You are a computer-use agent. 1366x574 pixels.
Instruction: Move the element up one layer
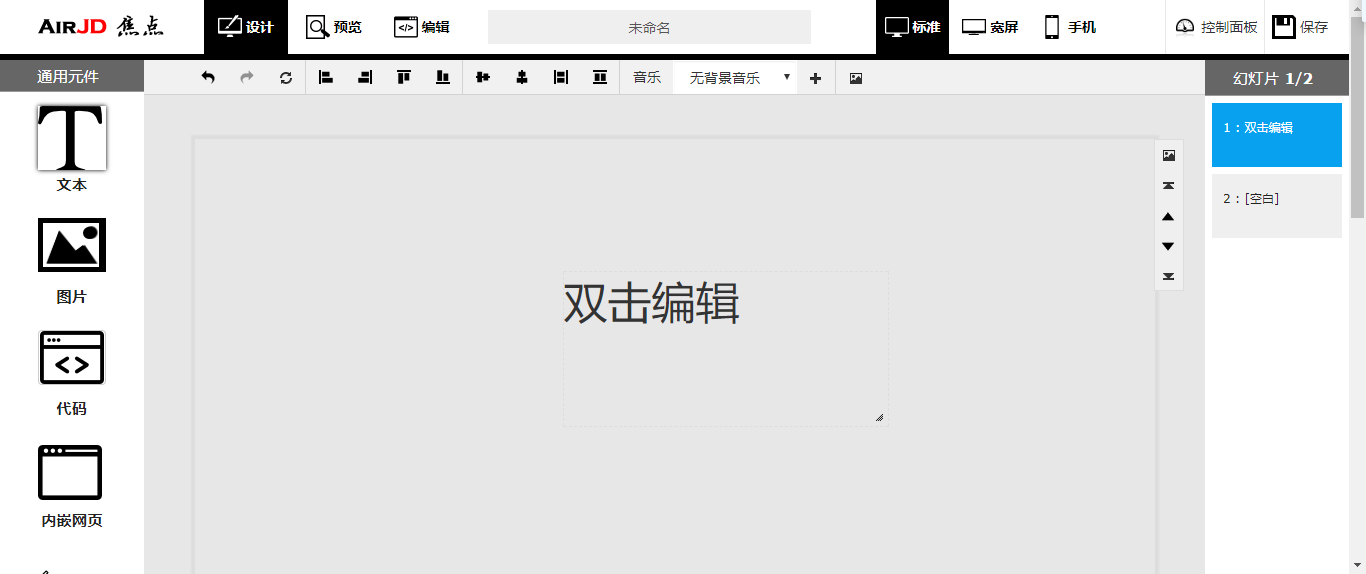pyautogui.click(x=1169, y=216)
